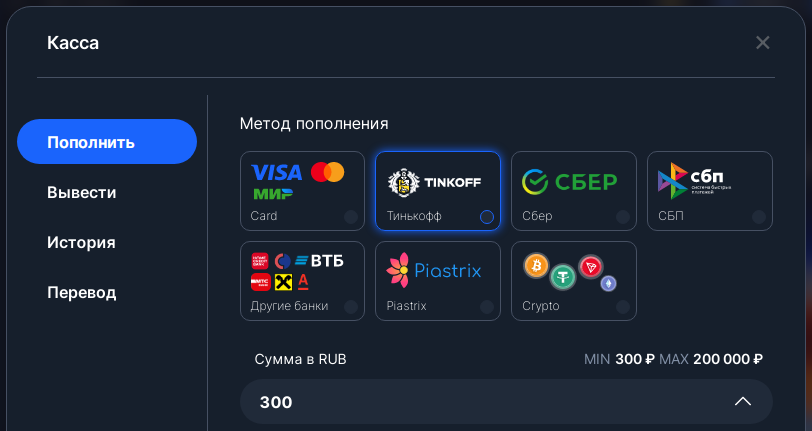Click the VTB bank logo

click(x=320, y=260)
